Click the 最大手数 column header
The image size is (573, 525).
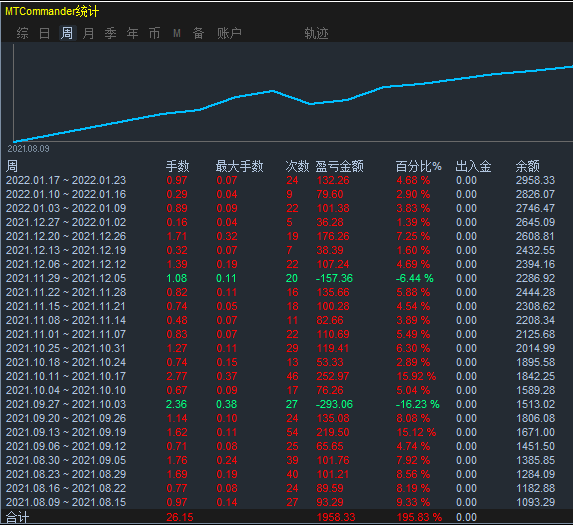click(239, 166)
